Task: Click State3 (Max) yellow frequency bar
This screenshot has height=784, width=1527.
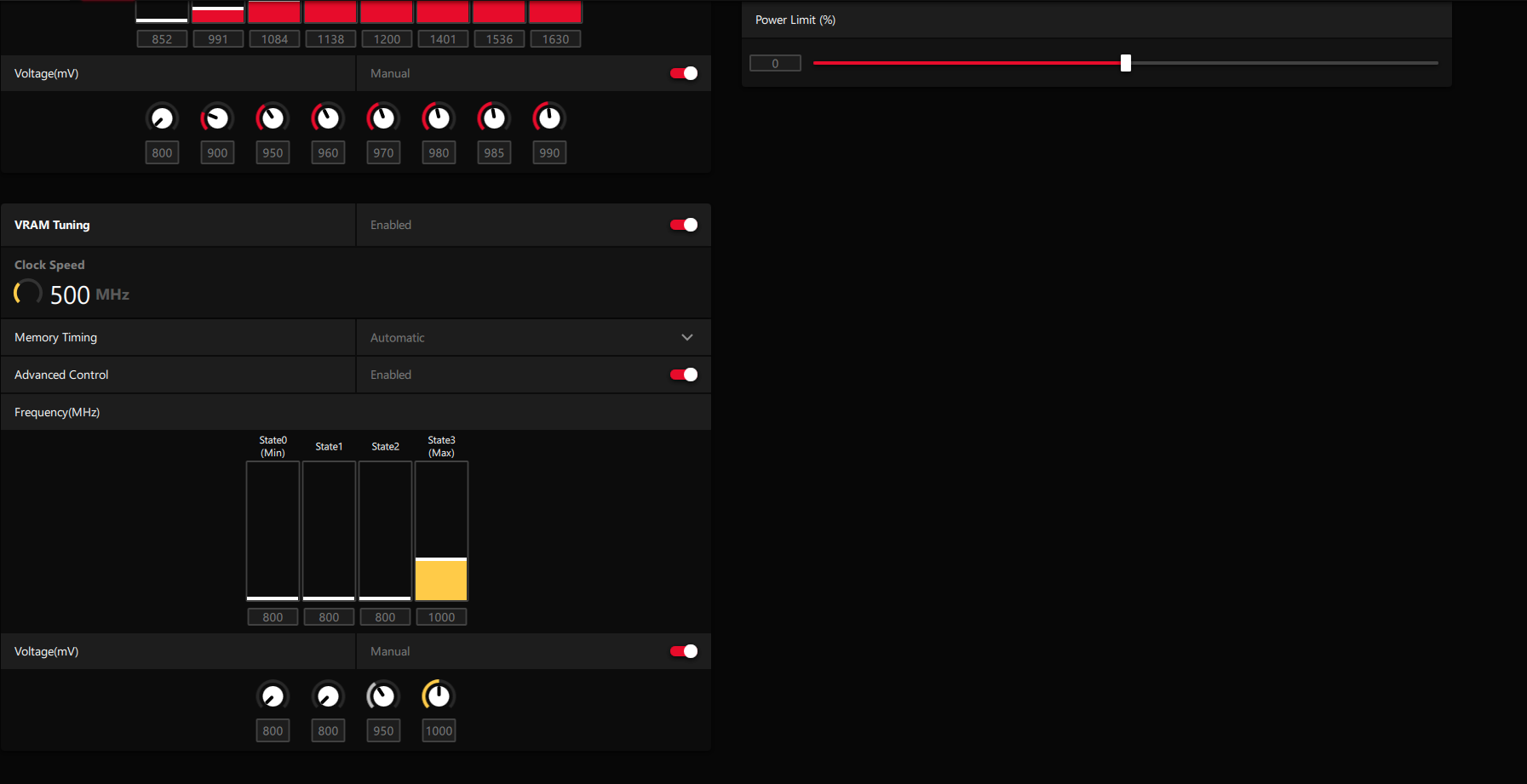Action: point(441,531)
